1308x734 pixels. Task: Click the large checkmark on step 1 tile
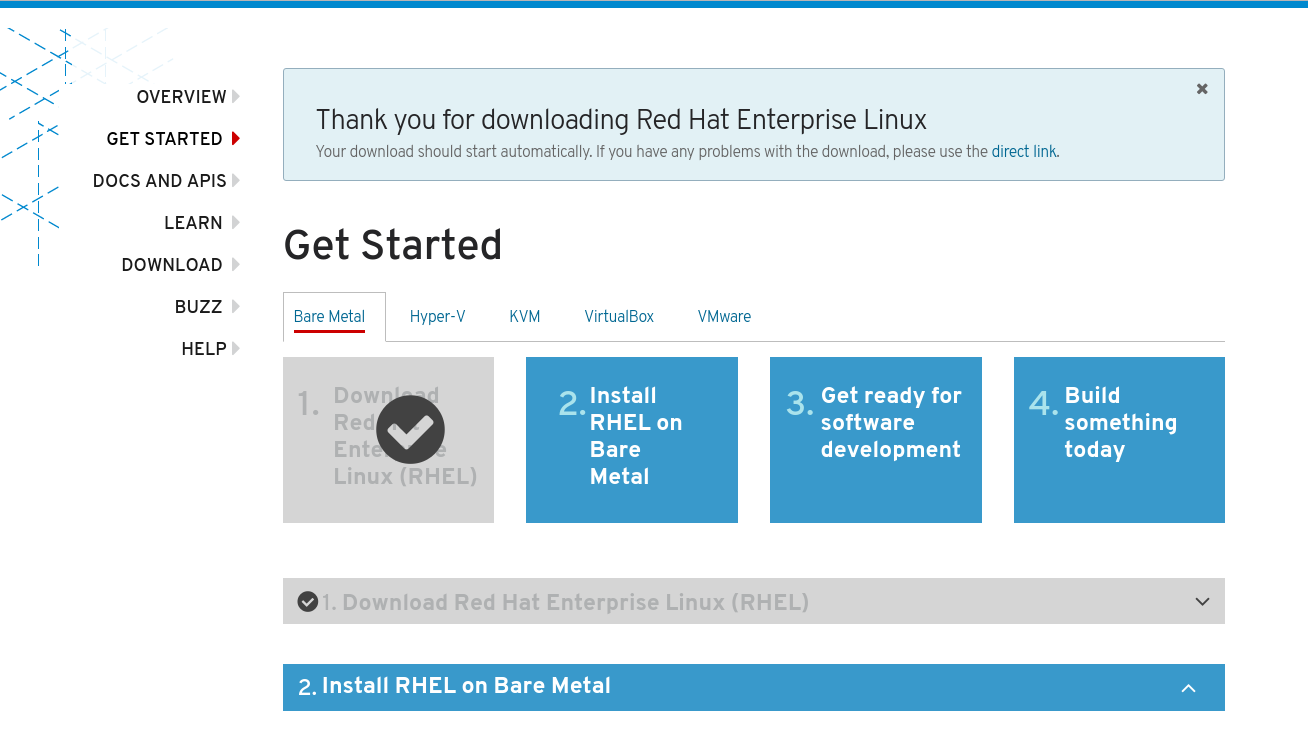(410, 429)
